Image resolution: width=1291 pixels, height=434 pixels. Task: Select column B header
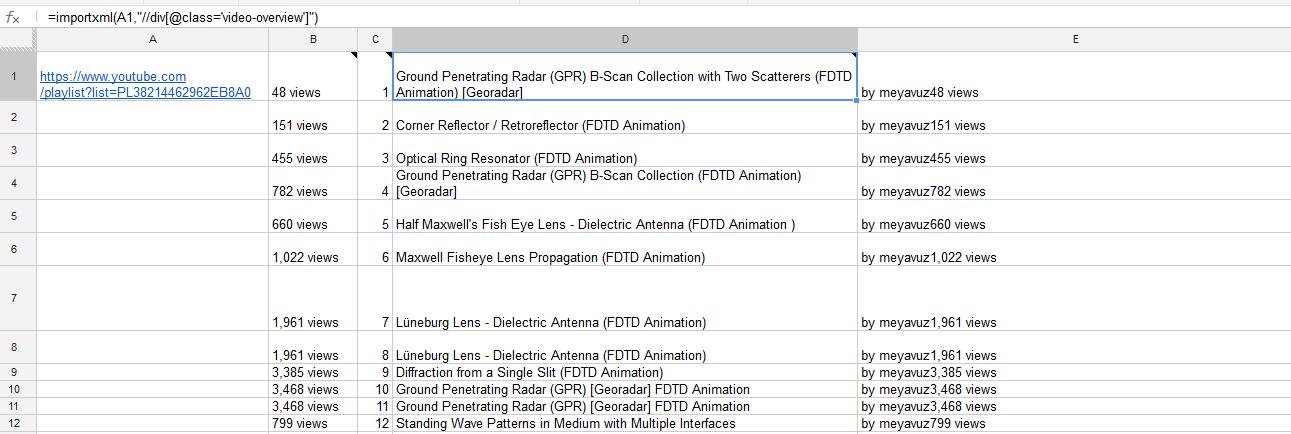[313, 39]
